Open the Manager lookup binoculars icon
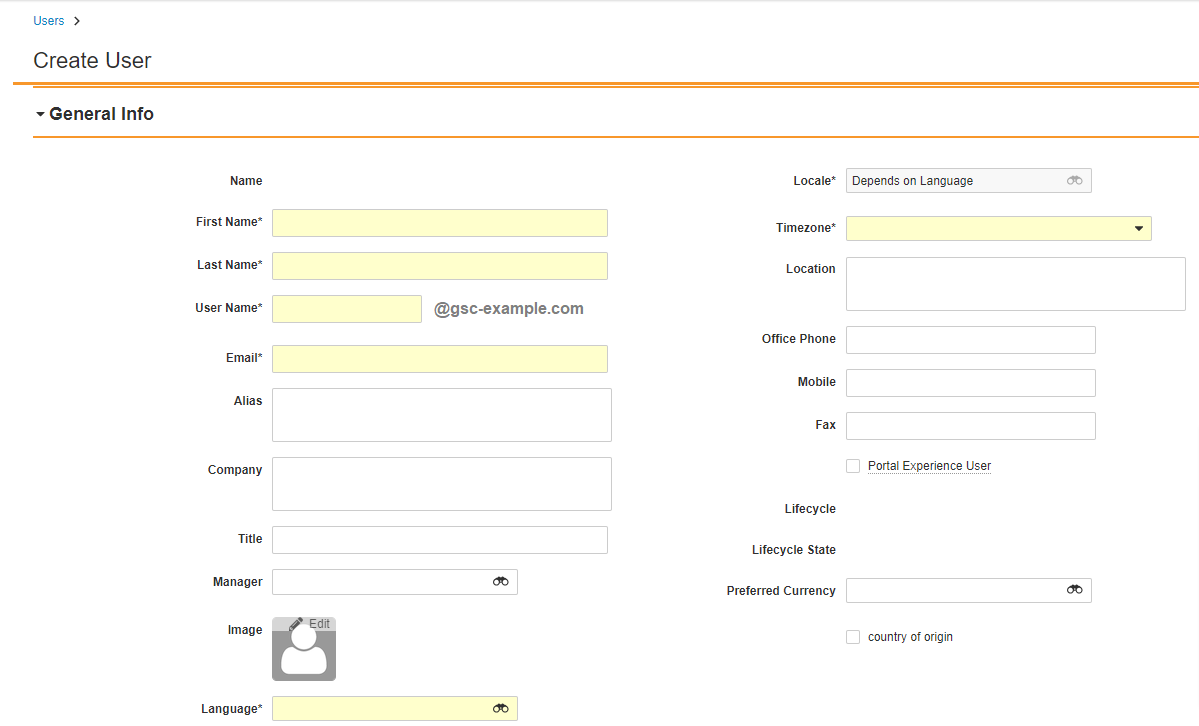 point(501,581)
